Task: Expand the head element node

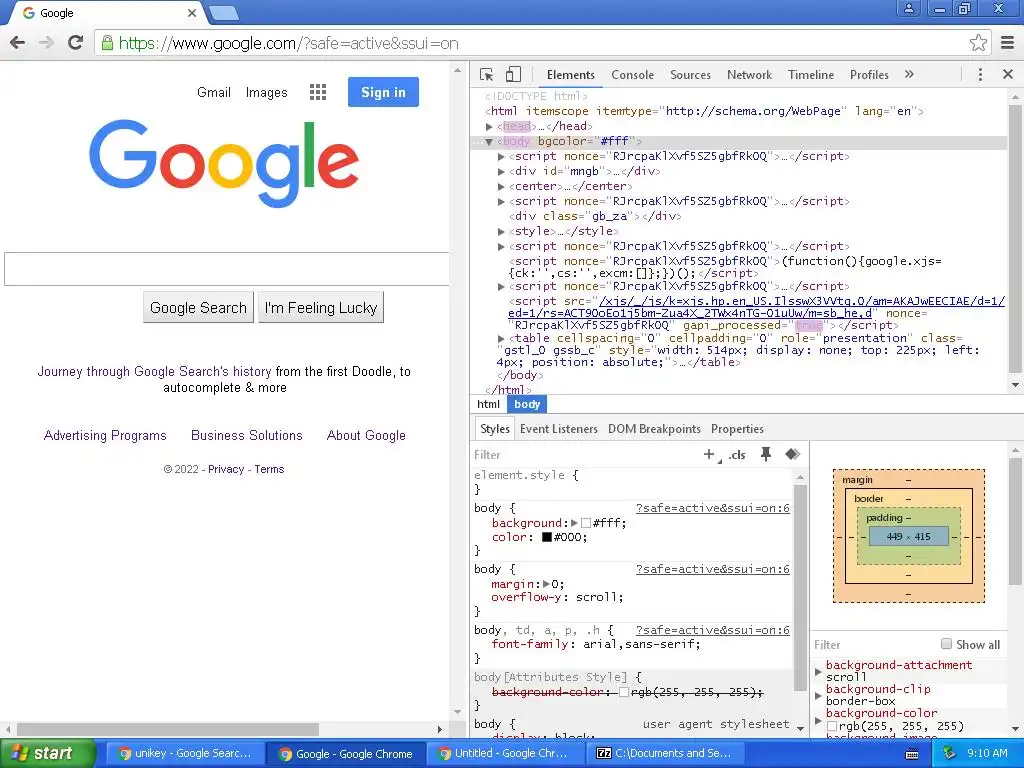Action: (x=489, y=127)
